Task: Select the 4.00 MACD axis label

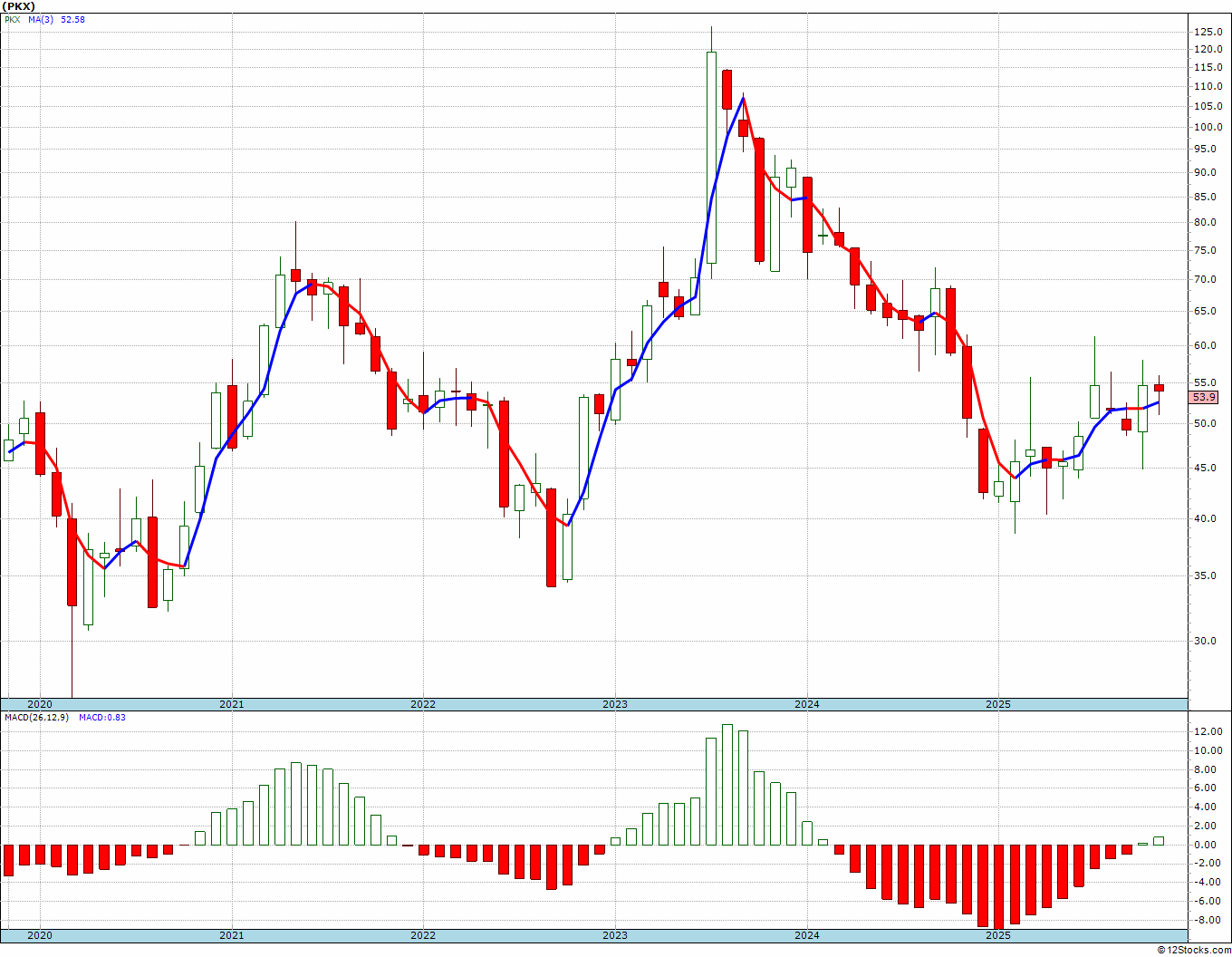Action: pyautogui.click(x=1205, y=807)
